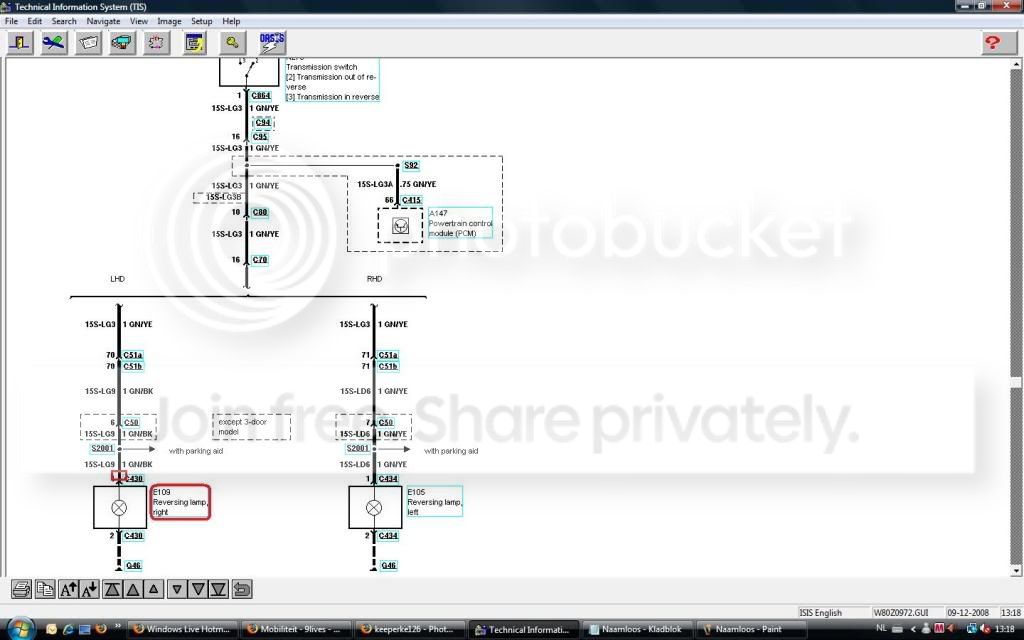Follow the C80 connector link
Viewport: 1024px width, 640px height.
(x=260, y=212)
